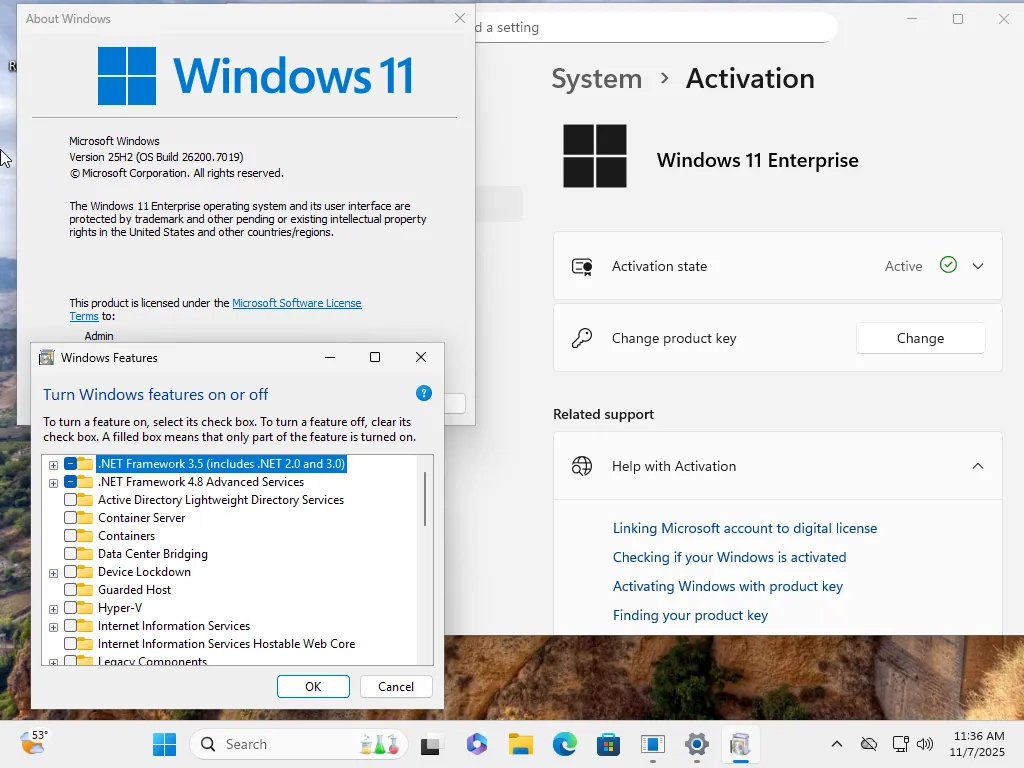Viewport: 1024px width, 768px height.
Task: Open Copilot from the taskbar
Action: (477, 744)
